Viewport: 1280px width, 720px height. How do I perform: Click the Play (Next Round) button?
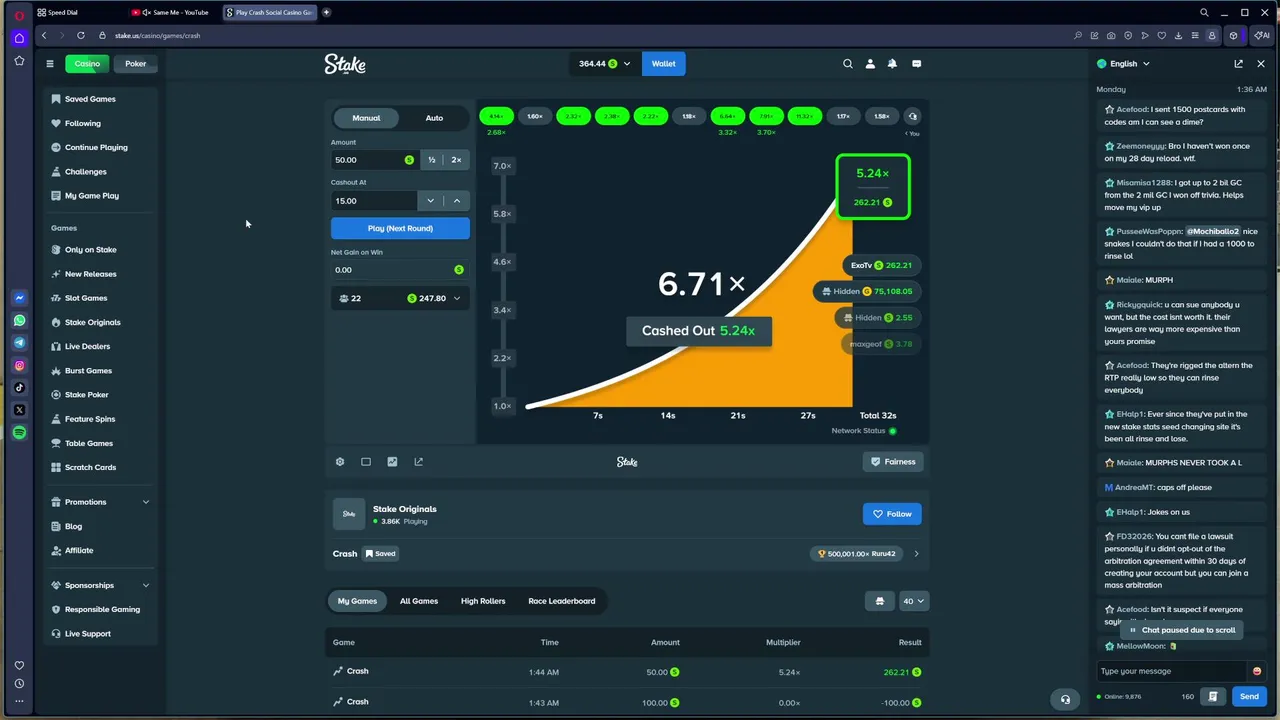(400, 228)
